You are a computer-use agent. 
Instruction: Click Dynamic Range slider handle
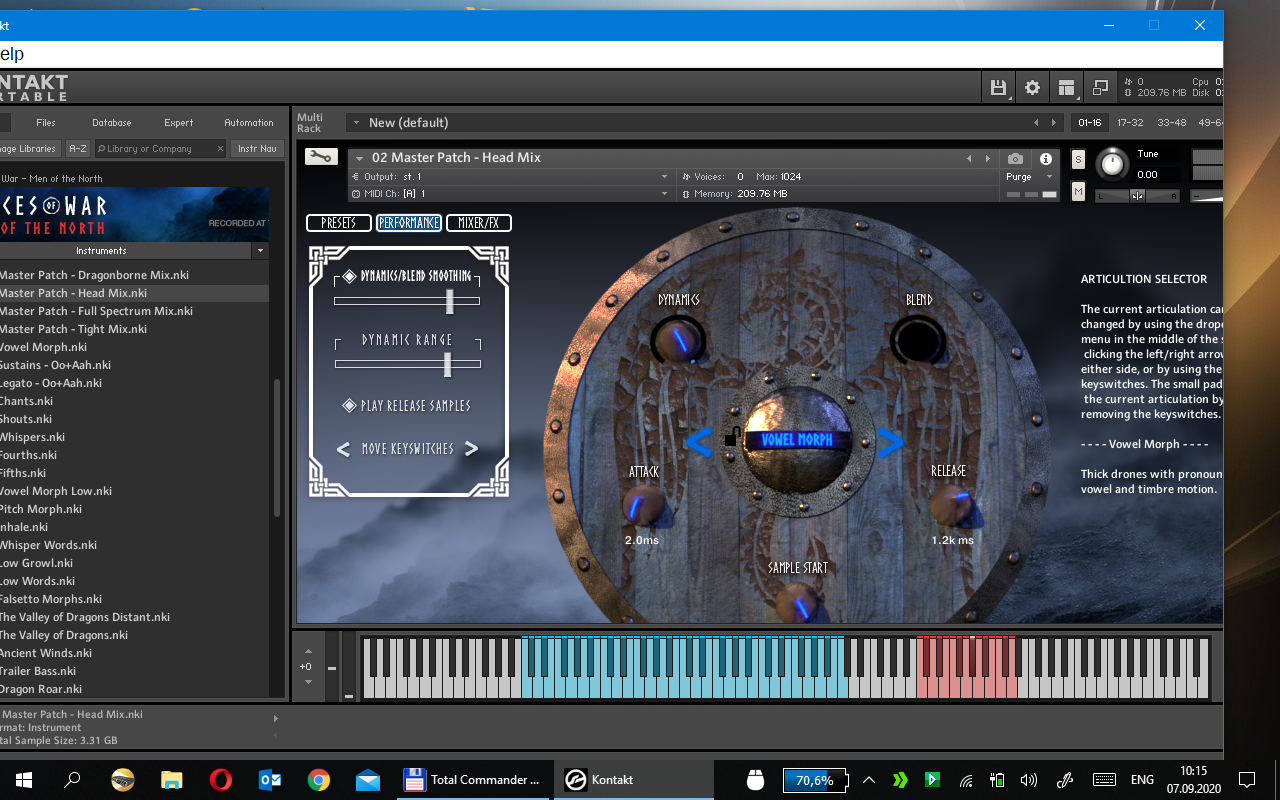pos(447,365)
